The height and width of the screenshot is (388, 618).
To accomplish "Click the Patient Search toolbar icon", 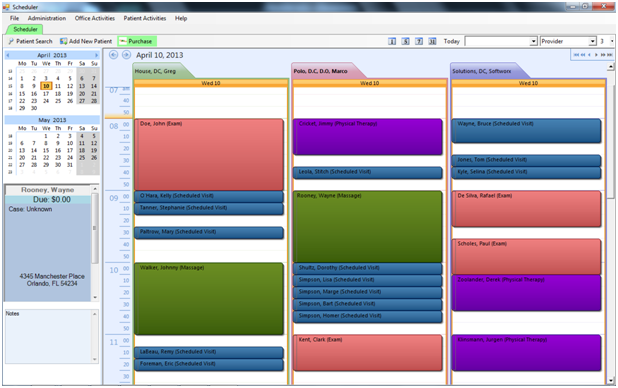I will click(11, 41).
